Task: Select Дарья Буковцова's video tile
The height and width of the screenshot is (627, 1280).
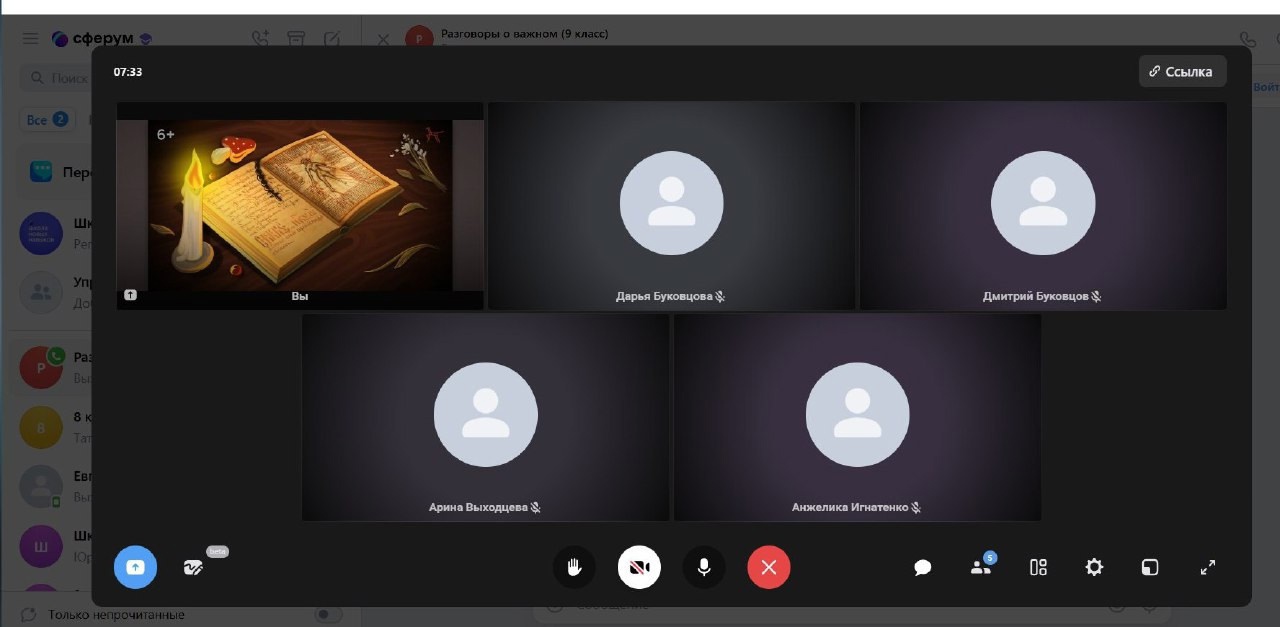Action: 671,206
